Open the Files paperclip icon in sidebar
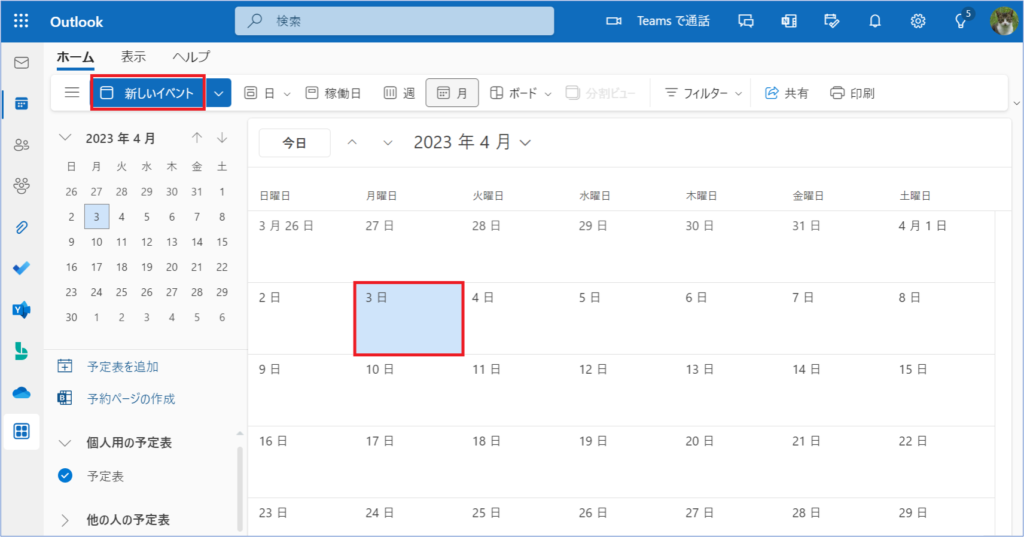 pyautogui.click(x=21, y=227)
